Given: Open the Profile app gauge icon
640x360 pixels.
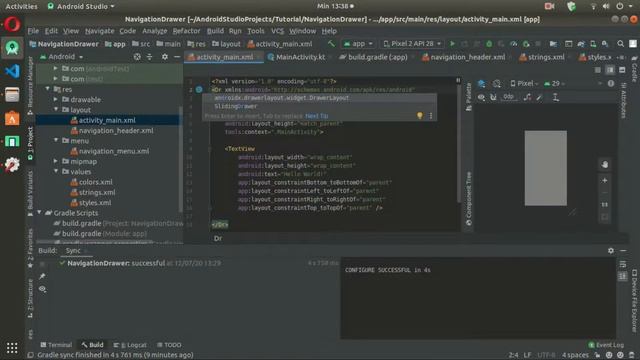Looking at the screenshot, I should coord(513,44).
